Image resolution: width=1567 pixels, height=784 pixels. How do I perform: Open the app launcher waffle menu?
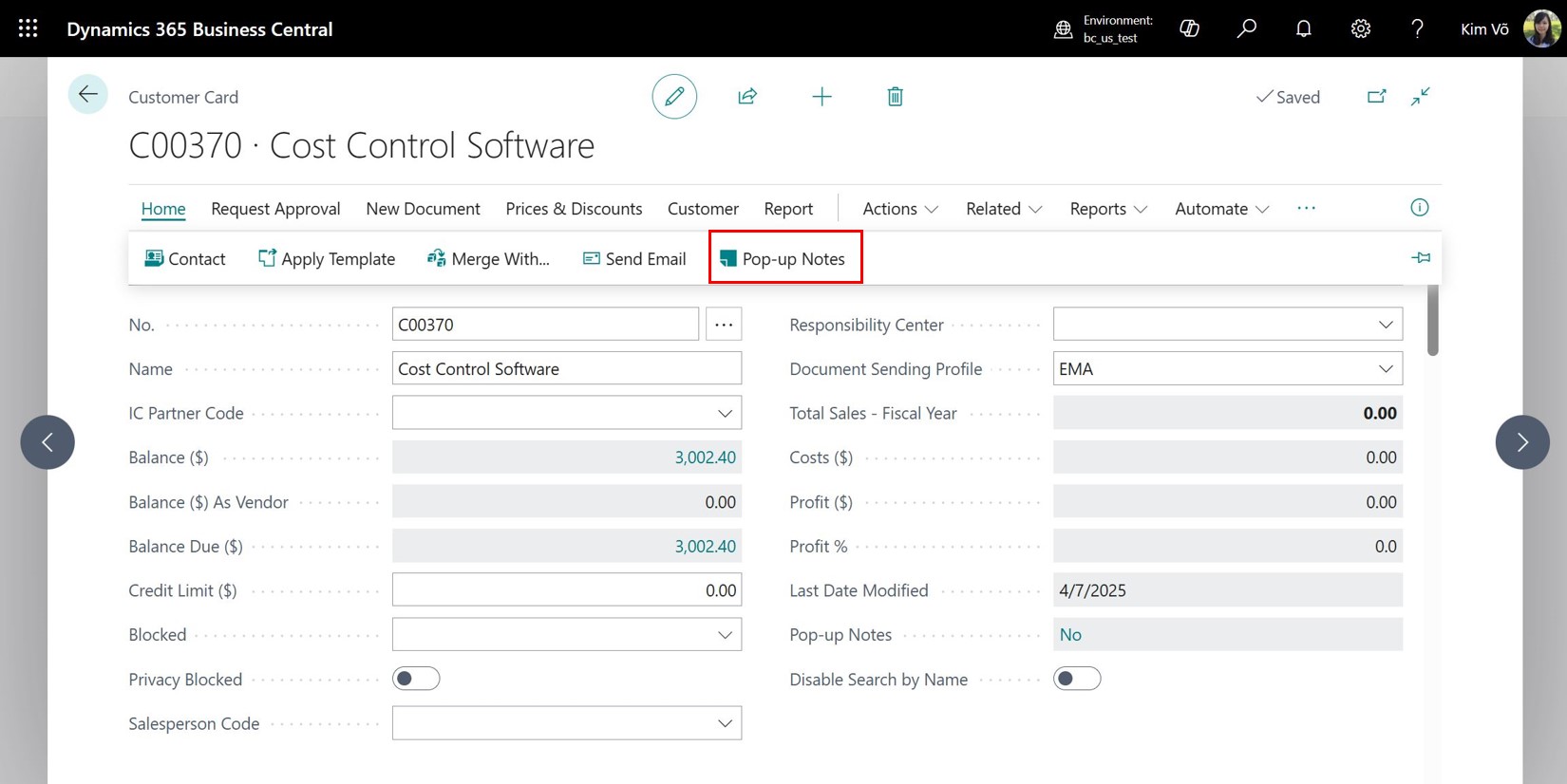tap(28, 28)
